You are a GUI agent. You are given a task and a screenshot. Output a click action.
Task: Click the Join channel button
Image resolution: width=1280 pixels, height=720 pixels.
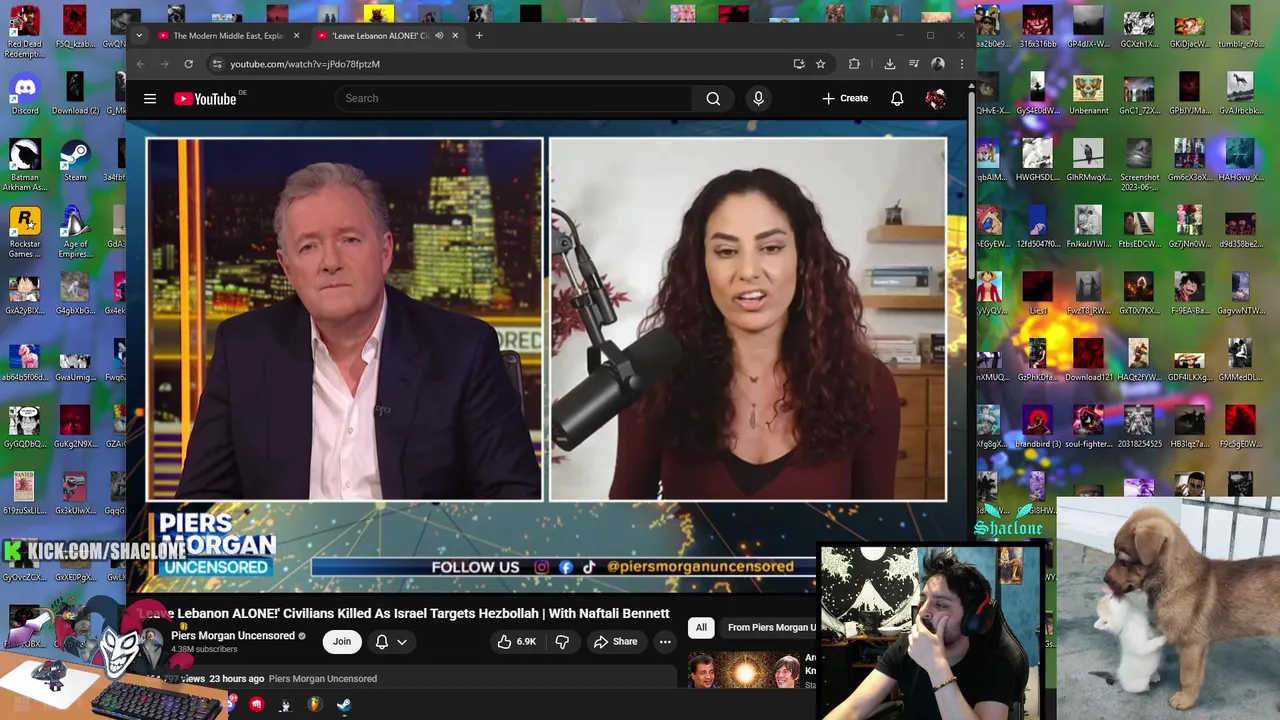coord(342,642)
